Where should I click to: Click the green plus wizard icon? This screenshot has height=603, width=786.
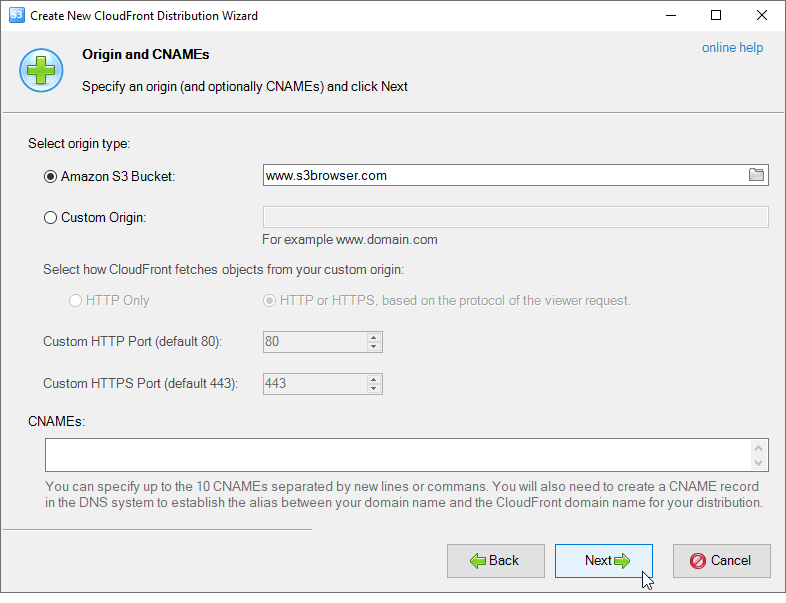click(41, 70)
